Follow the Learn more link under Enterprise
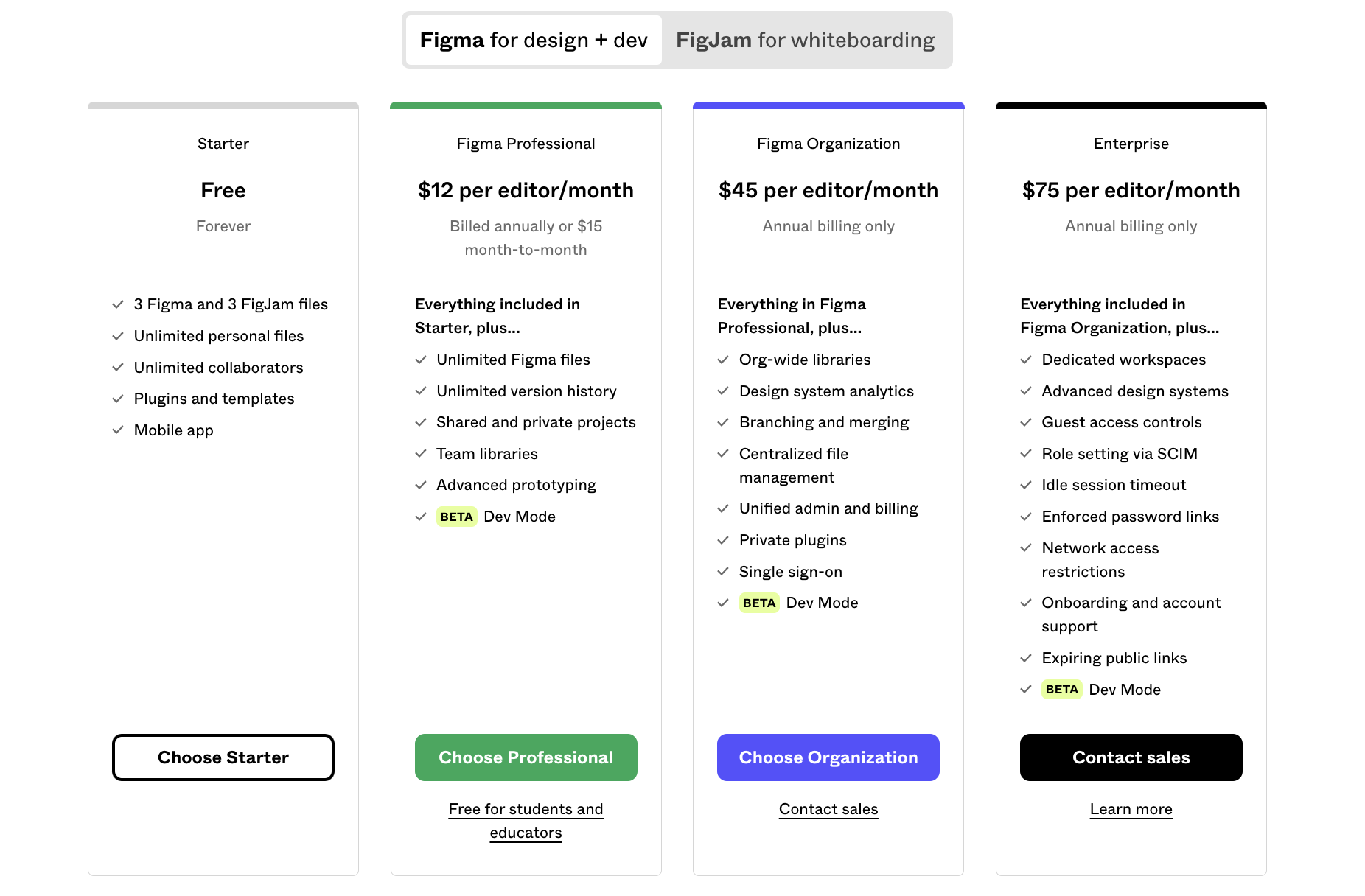Viewport: 1365px width, 896px height. [x=1131, y=809]
